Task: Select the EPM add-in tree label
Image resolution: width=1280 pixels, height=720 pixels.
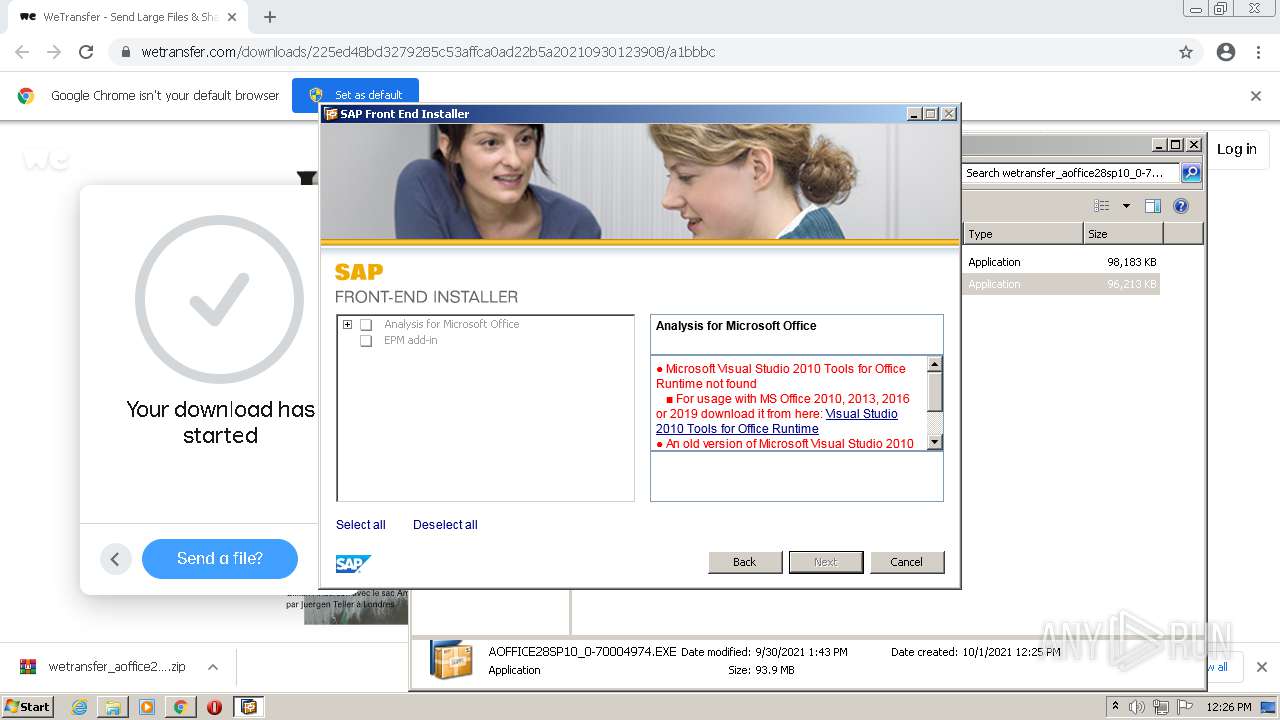Action: click(x=411, y=341)
